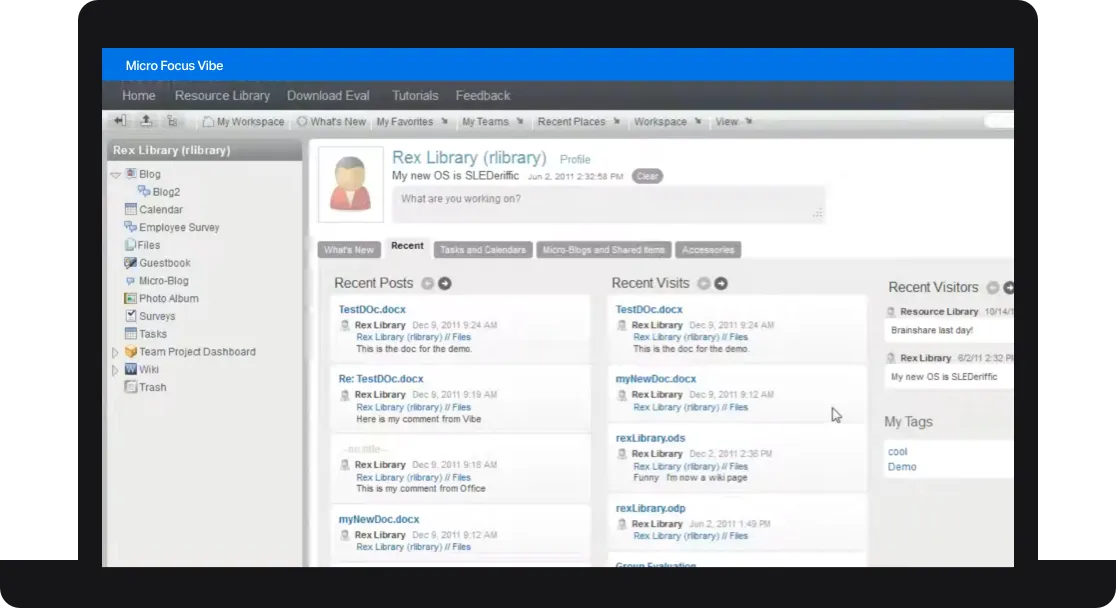Switch to the Tasks and Calendars tab
The height and width of the screenshot is (608, 1116).
tap(482, 249)
